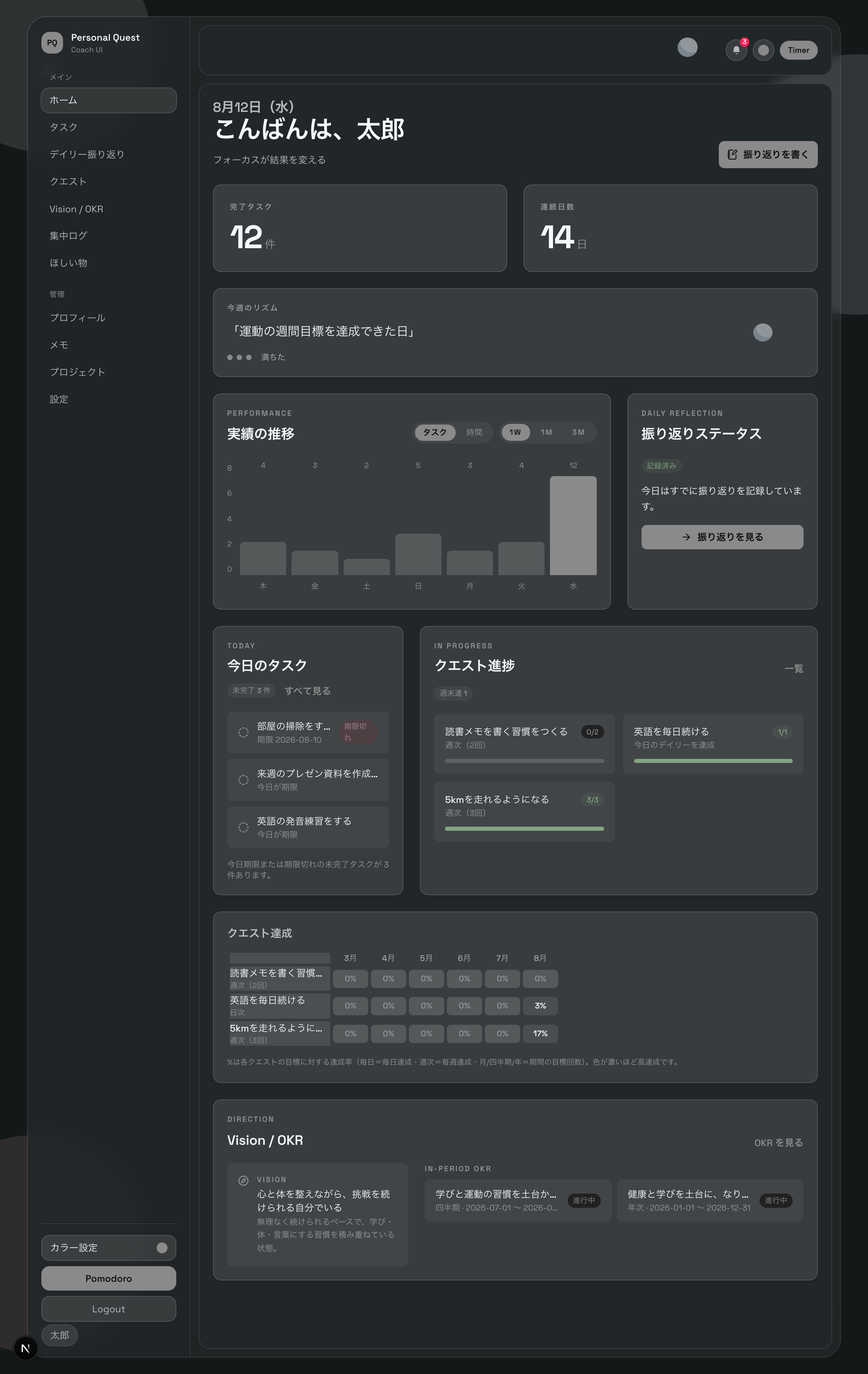
Task: Open プロフィール in sidebar
Action: tap(108, 318)
